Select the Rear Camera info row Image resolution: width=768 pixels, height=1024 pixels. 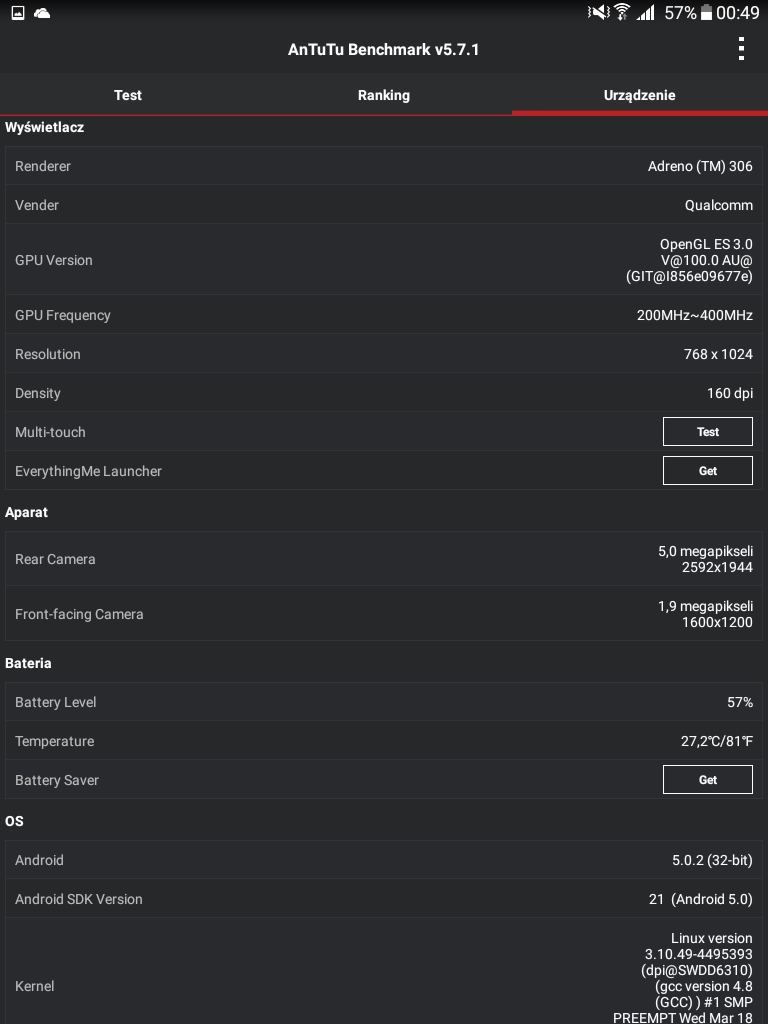(384, 559)
